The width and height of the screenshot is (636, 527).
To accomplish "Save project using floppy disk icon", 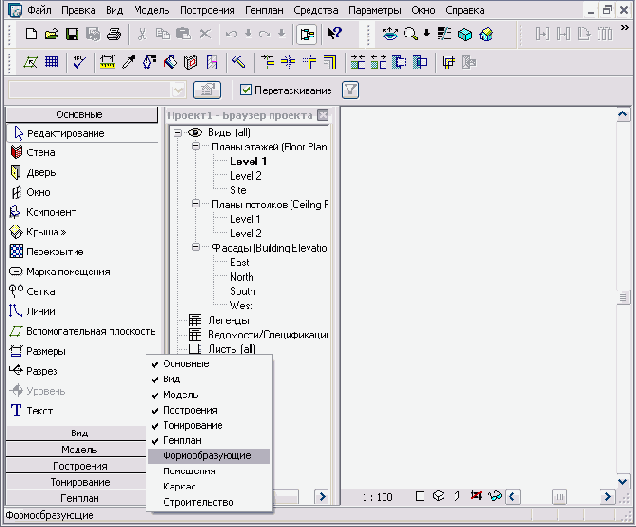I will click(x=72, y=34).
